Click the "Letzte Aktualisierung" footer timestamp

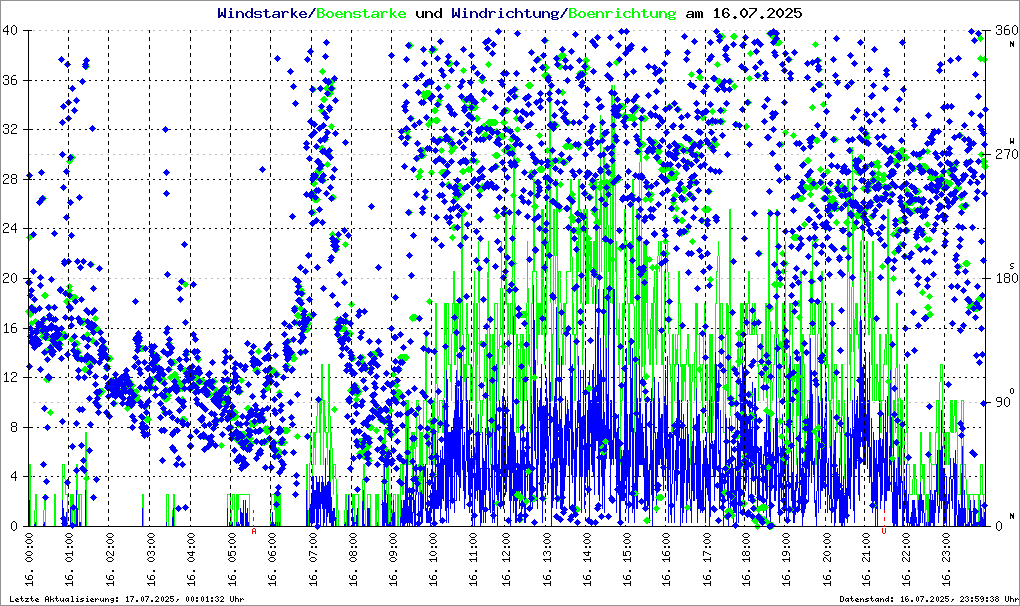pyautogui.click(x=127, y=599)
